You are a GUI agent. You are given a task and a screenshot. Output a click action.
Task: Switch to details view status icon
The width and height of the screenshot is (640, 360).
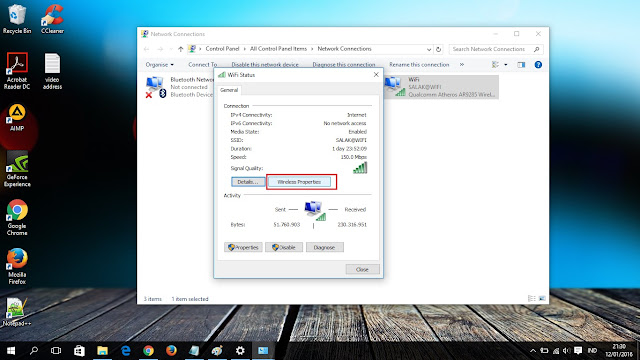pyautogui.click(x=531, y=299)
